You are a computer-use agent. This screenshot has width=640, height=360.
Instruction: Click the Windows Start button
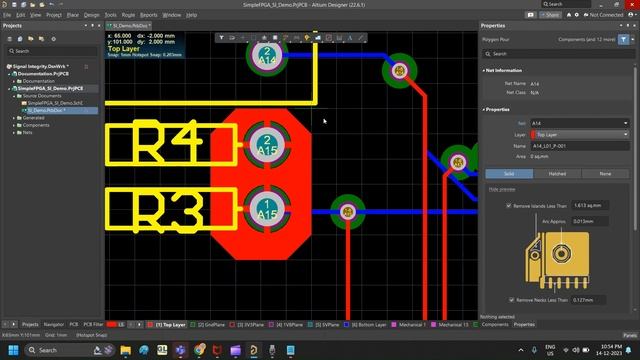coord(13,350)
